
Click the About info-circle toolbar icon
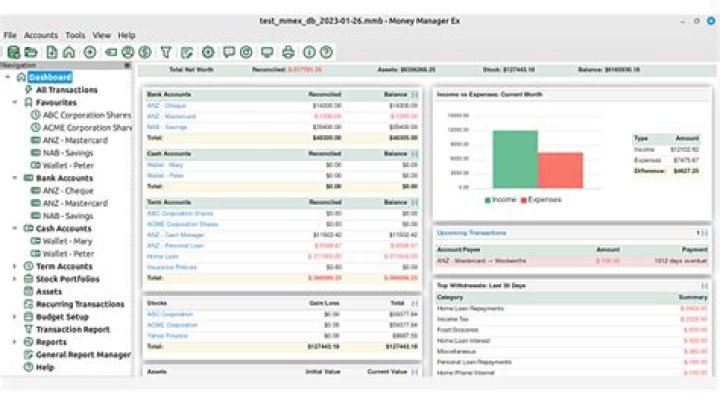tap(309, 52)
